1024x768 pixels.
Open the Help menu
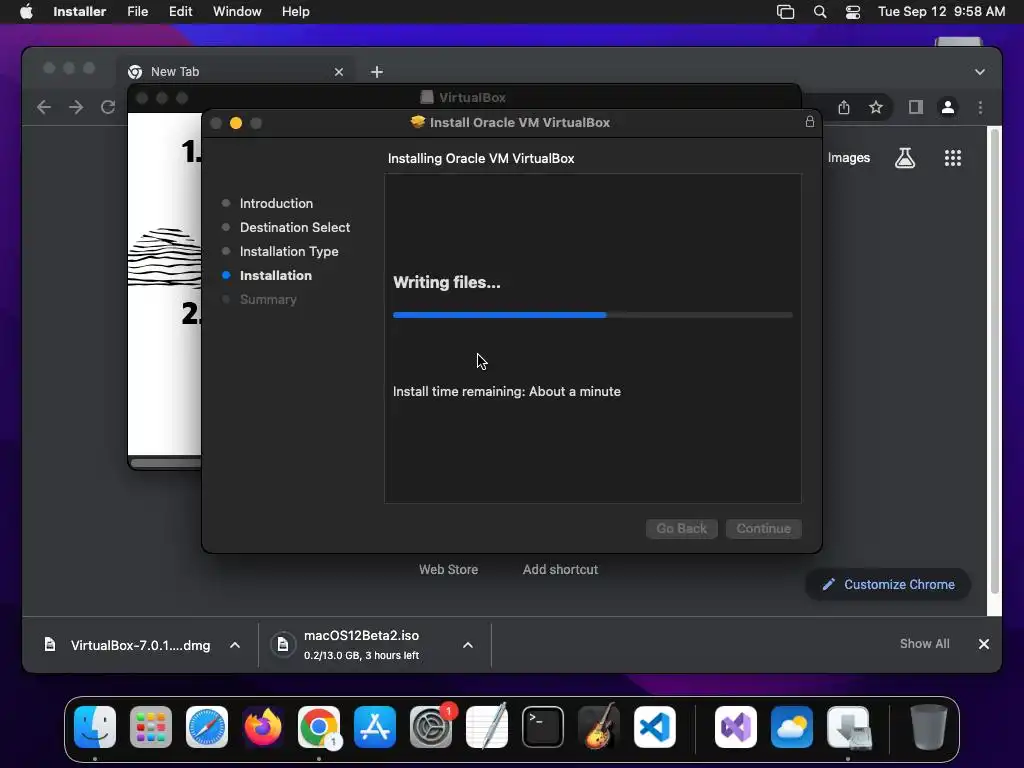[x=295, y=12]
